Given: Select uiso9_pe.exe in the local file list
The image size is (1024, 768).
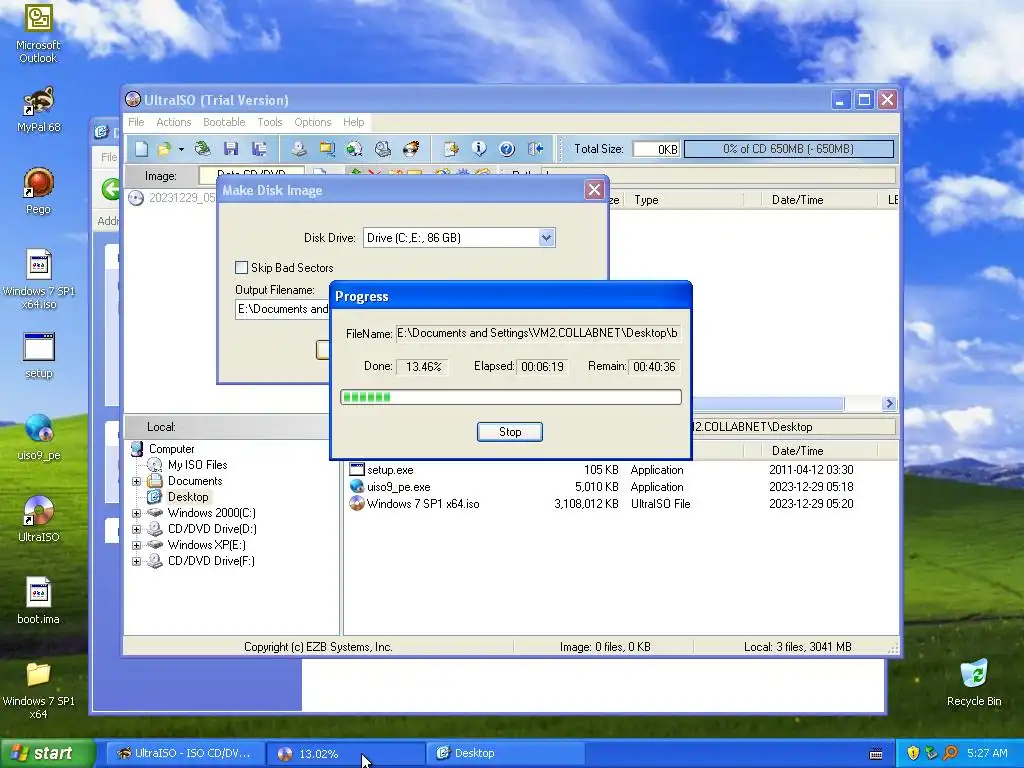Looking at the screenshot, I should (x=398, y=487).
